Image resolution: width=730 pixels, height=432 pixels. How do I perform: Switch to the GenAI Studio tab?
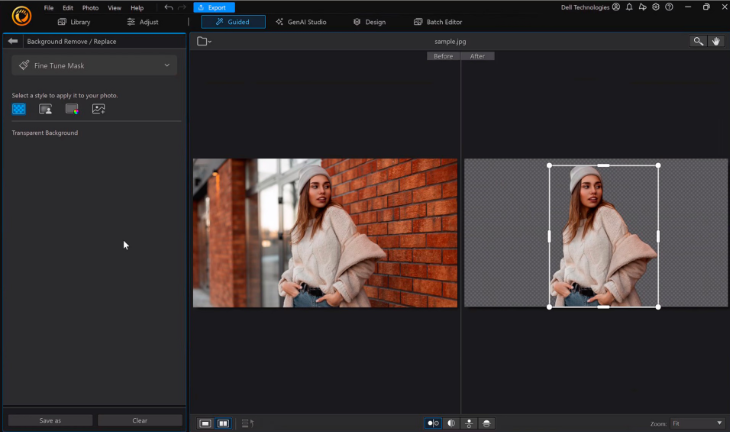click(x=303, y=21)
